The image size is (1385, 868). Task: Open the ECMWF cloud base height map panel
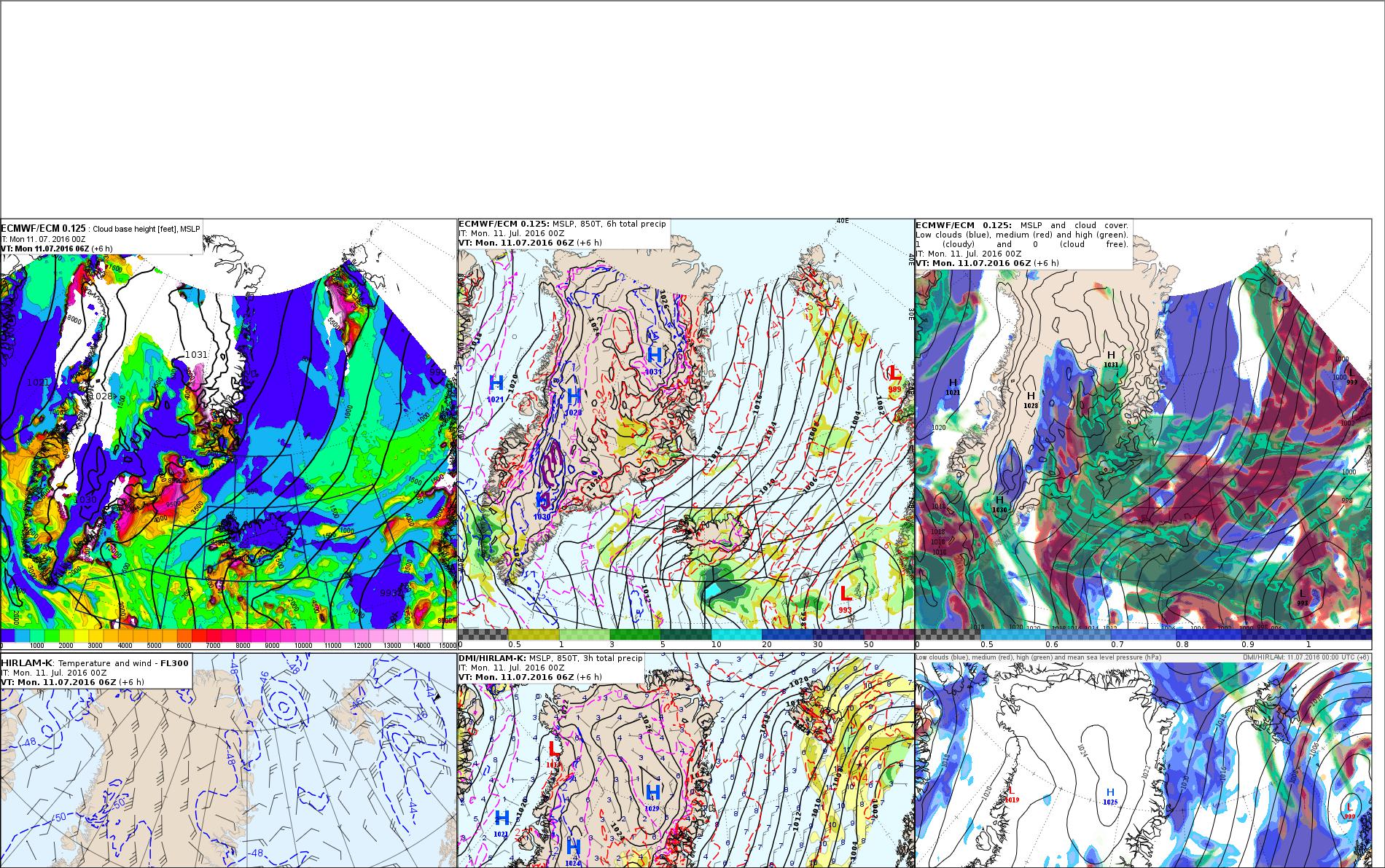[228, 434]
